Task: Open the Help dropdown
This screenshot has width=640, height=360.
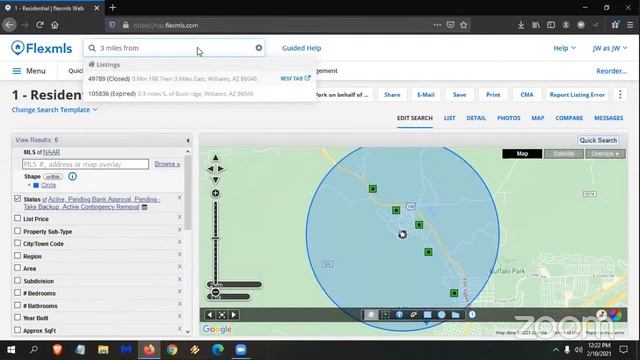Action: [x=564, y=48]
